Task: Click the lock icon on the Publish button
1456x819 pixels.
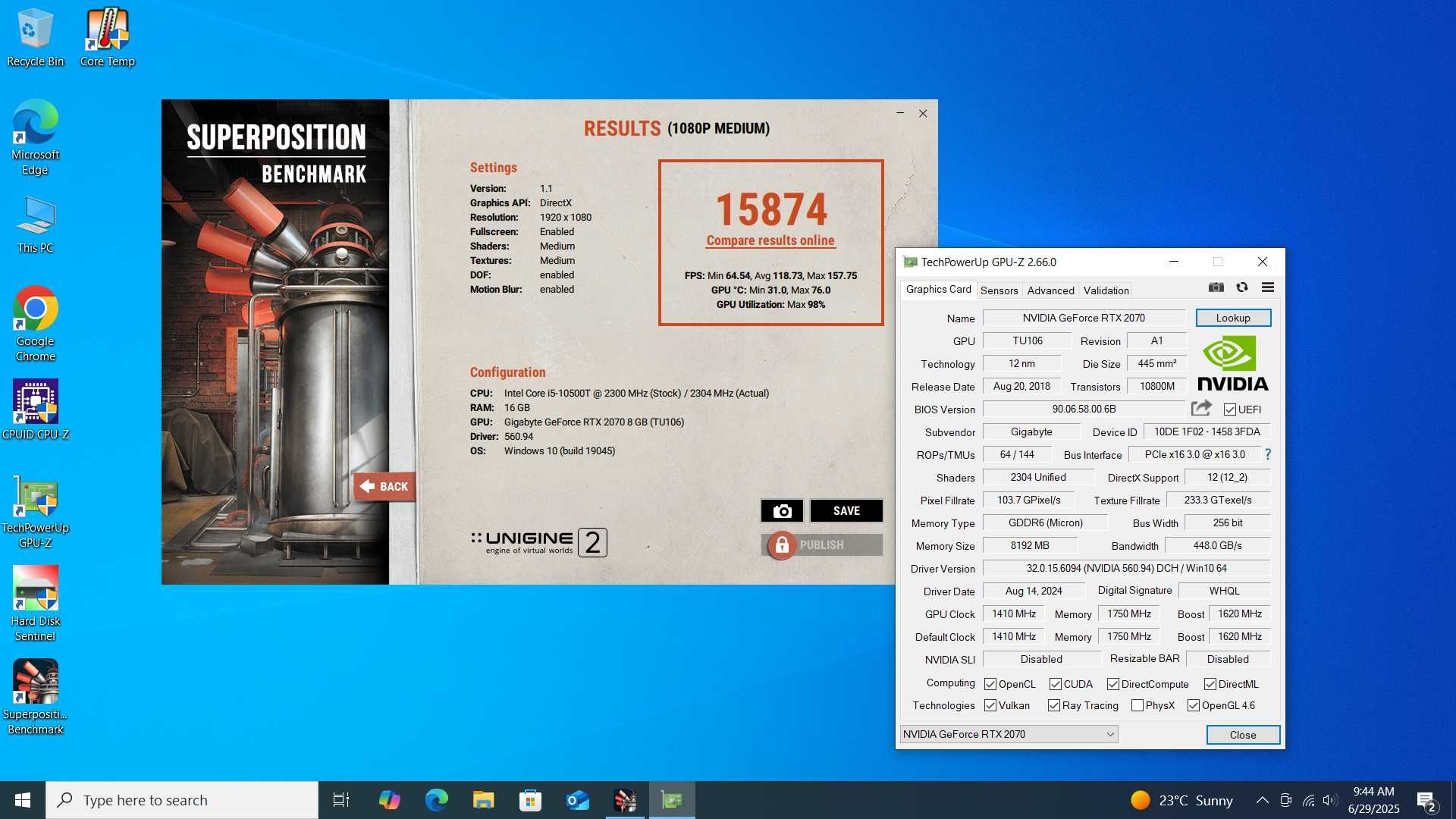Action: [782, 545]
